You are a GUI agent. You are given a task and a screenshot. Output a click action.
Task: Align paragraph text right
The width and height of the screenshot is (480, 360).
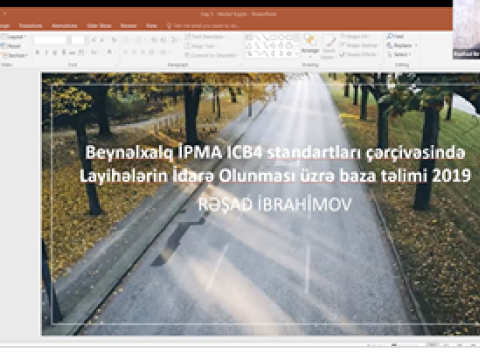(x=143, y=52)
